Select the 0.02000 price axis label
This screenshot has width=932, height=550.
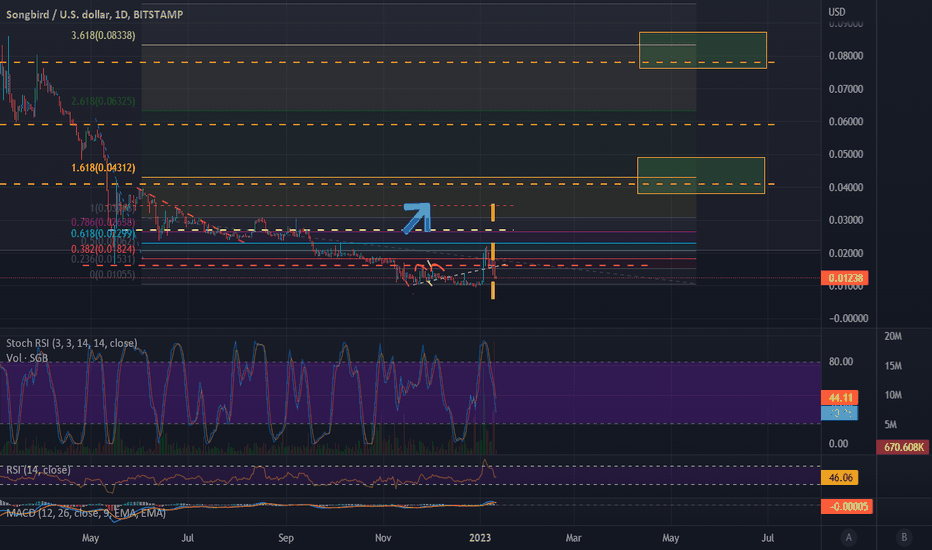tap(846, 253)
